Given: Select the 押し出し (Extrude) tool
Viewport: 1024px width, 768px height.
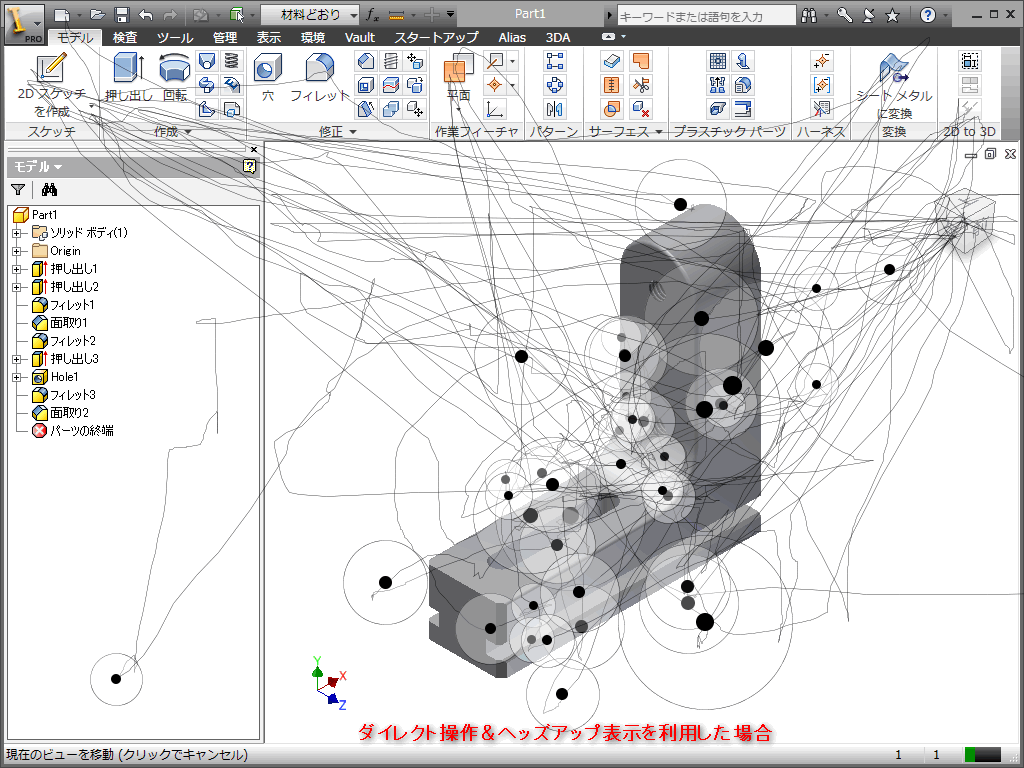Looking at the screenshot, I should click(128, 78).
